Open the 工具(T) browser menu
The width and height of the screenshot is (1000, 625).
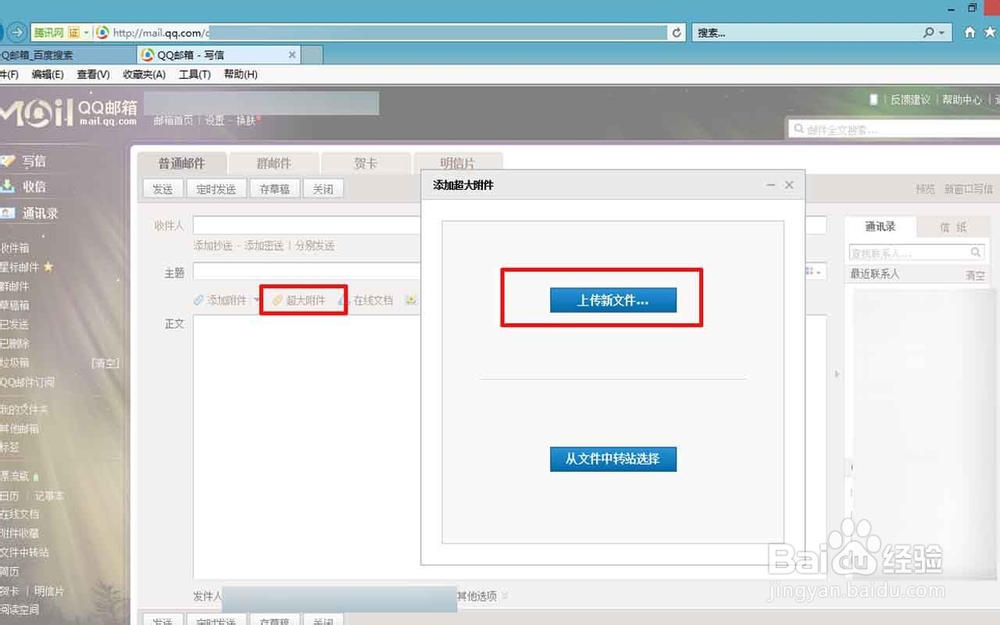point(195,75)
